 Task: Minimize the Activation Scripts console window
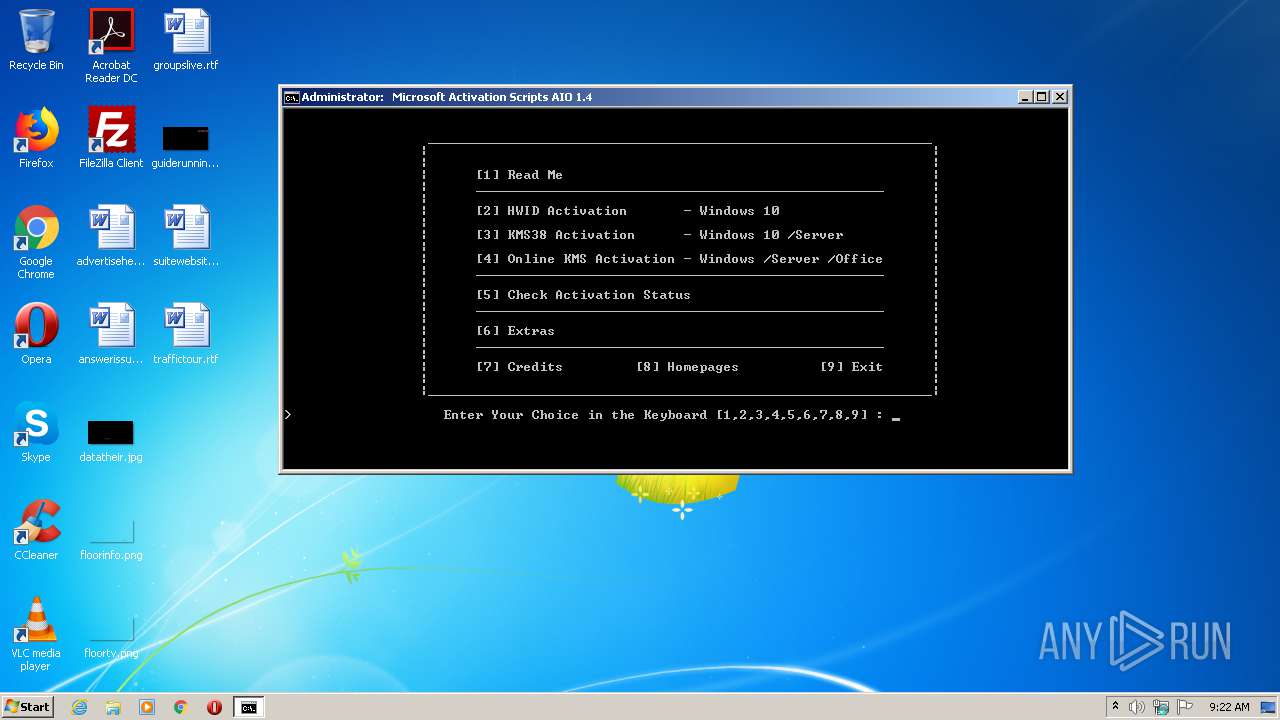pyautogui.click(x=1025, y=97)
